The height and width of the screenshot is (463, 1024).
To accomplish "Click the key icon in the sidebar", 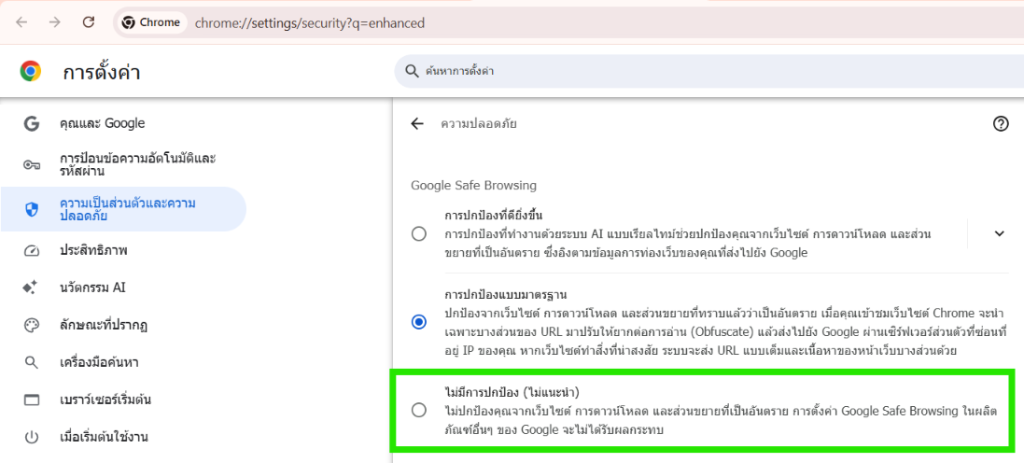I will coord(31,165).
